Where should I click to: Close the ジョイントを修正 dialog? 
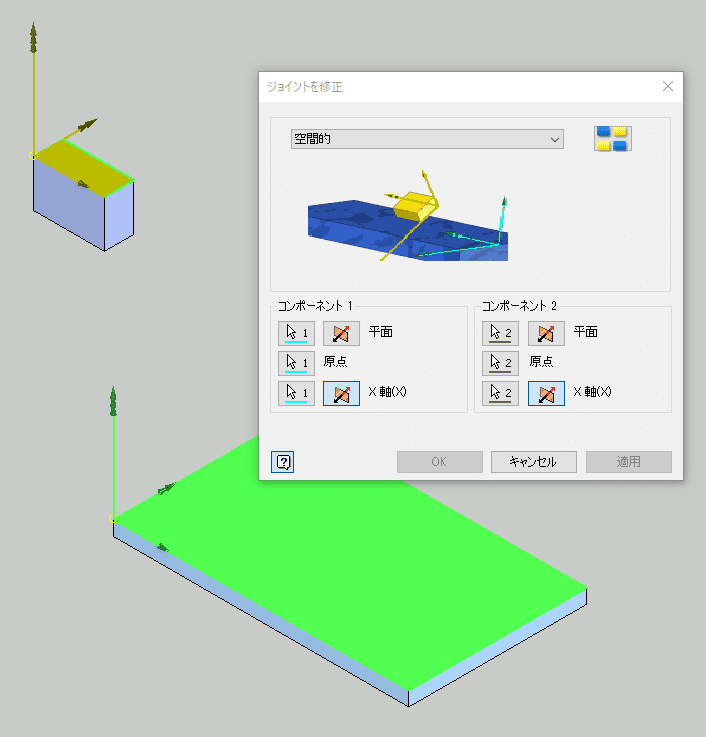click(x=668, y=86)
